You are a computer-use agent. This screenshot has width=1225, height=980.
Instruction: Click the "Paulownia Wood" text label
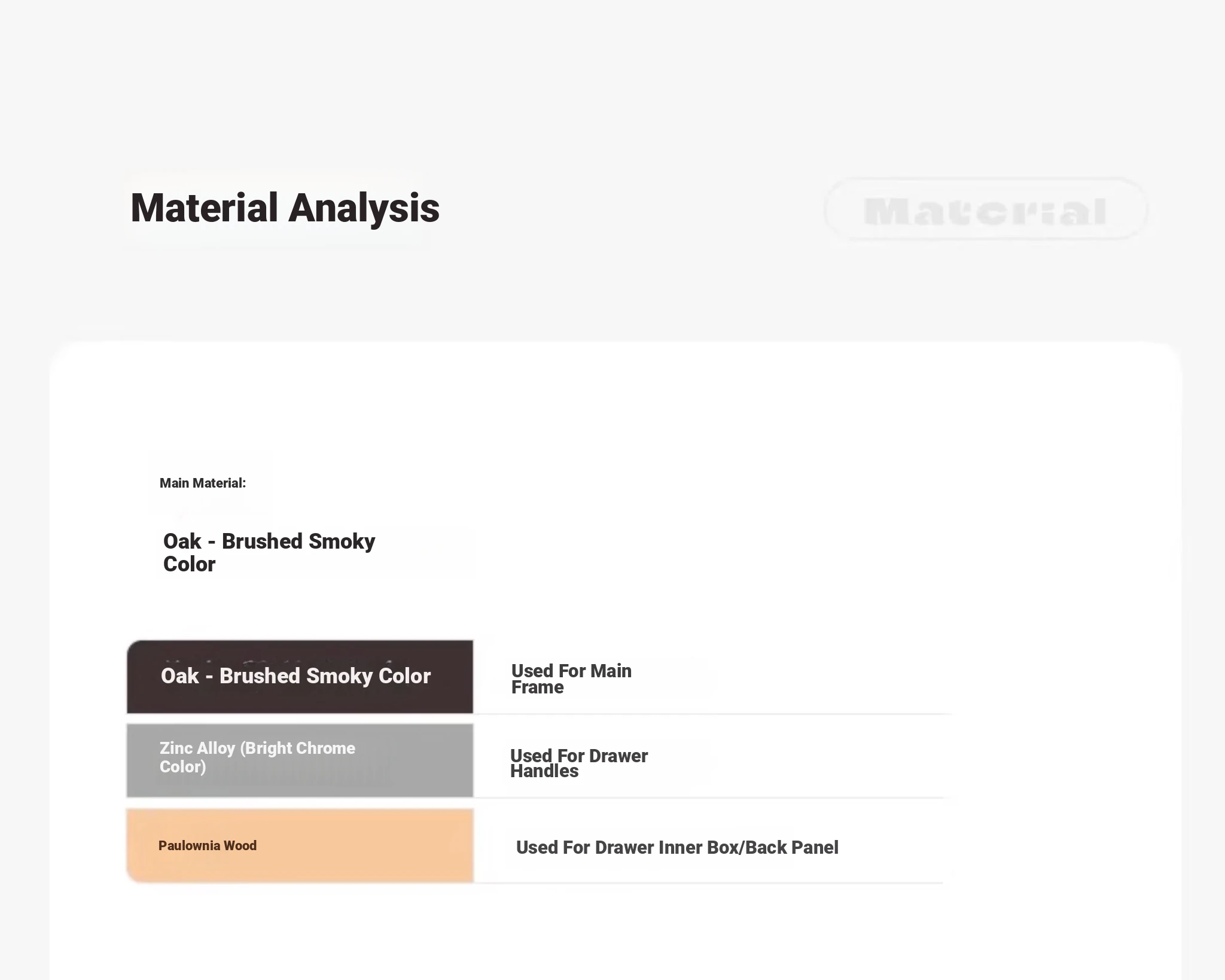pos(207,845)
